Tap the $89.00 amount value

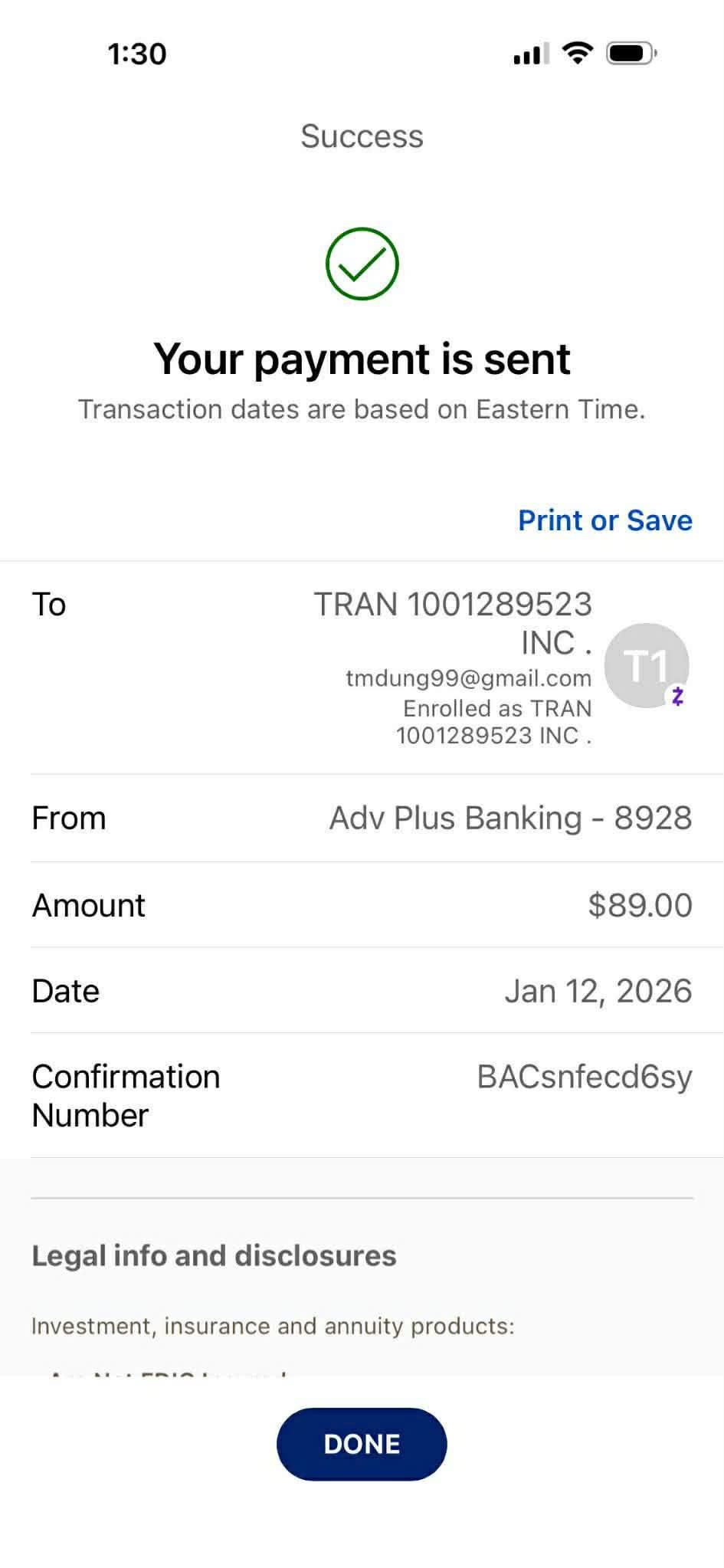[640, 905]
